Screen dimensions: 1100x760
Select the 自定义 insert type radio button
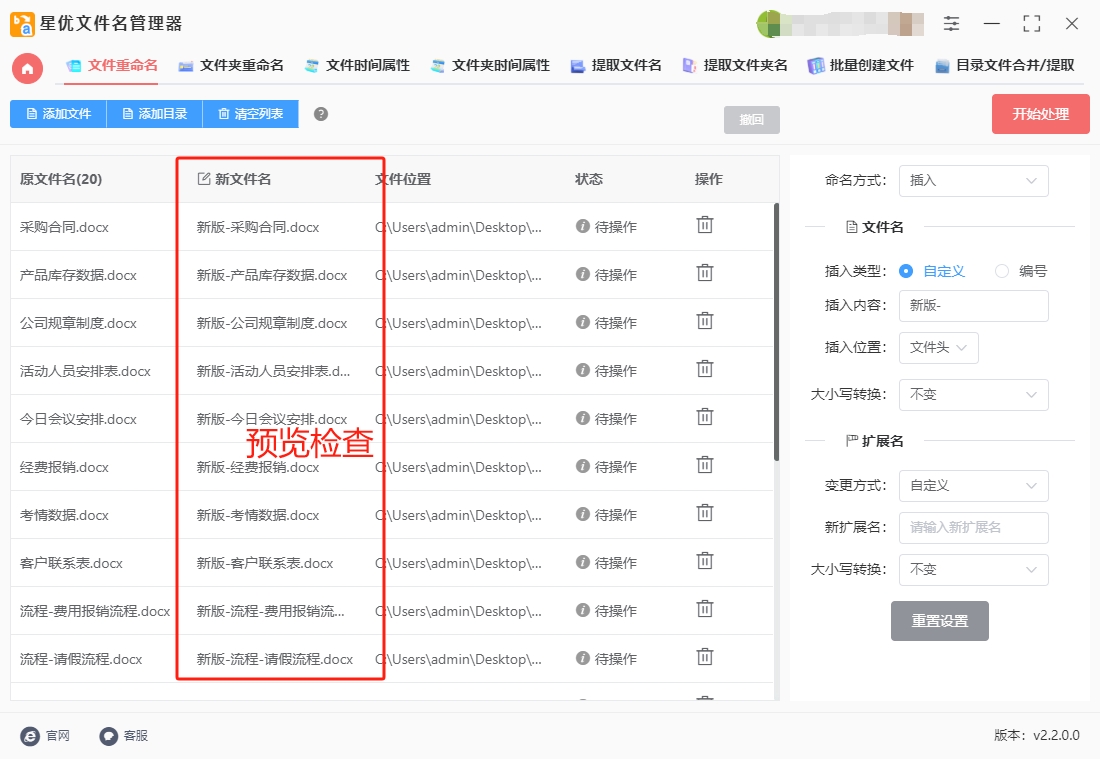coord(906,271)
